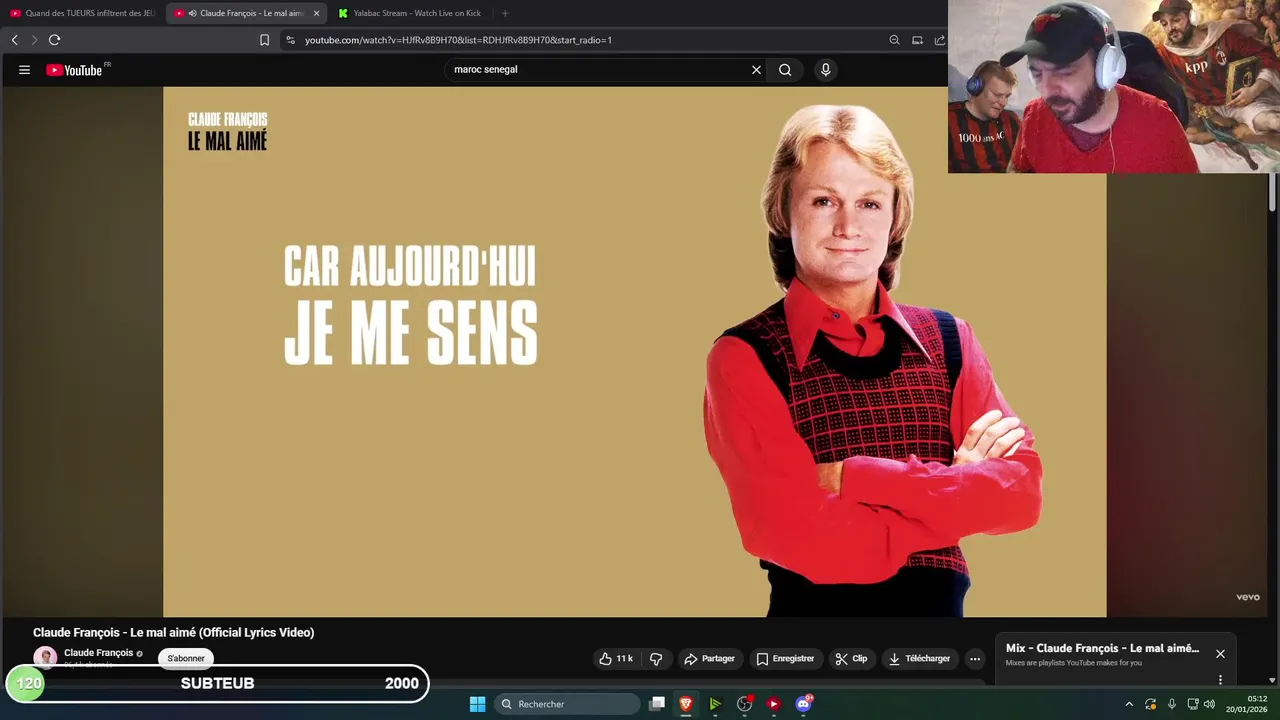Close the Mix playlist panel with X

(x=1220, y=654)
